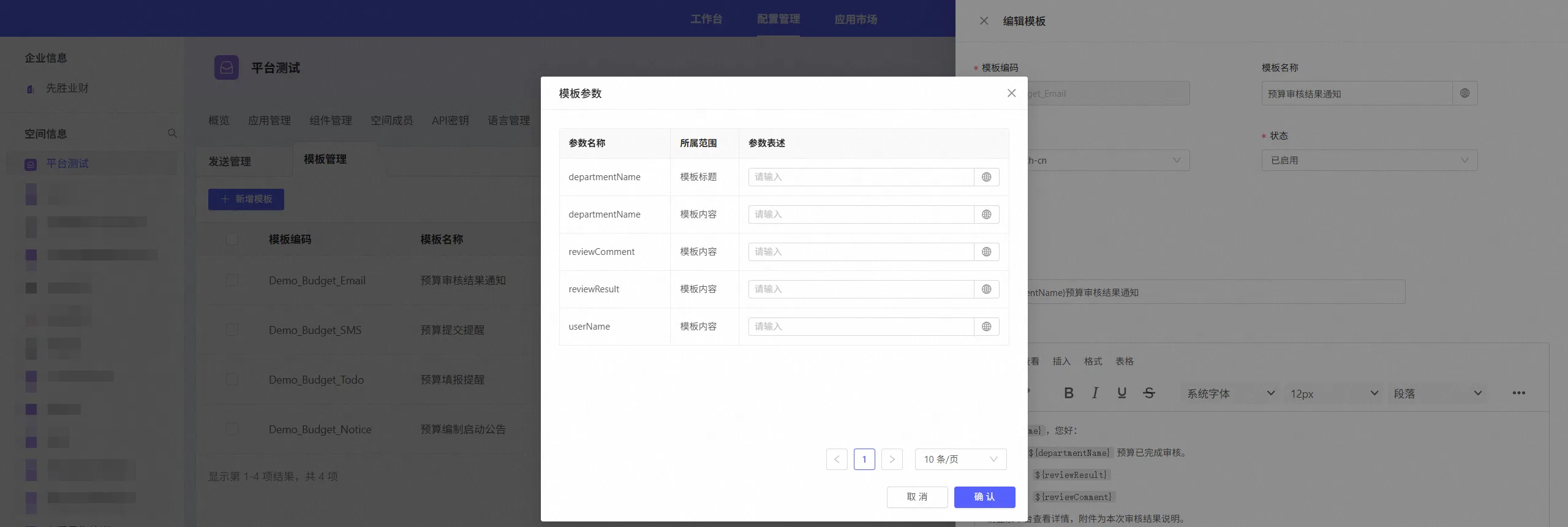The image size is (1568, 527).
Task: Toggle bold formatting in the editor toolbar
Action: 1069,393
